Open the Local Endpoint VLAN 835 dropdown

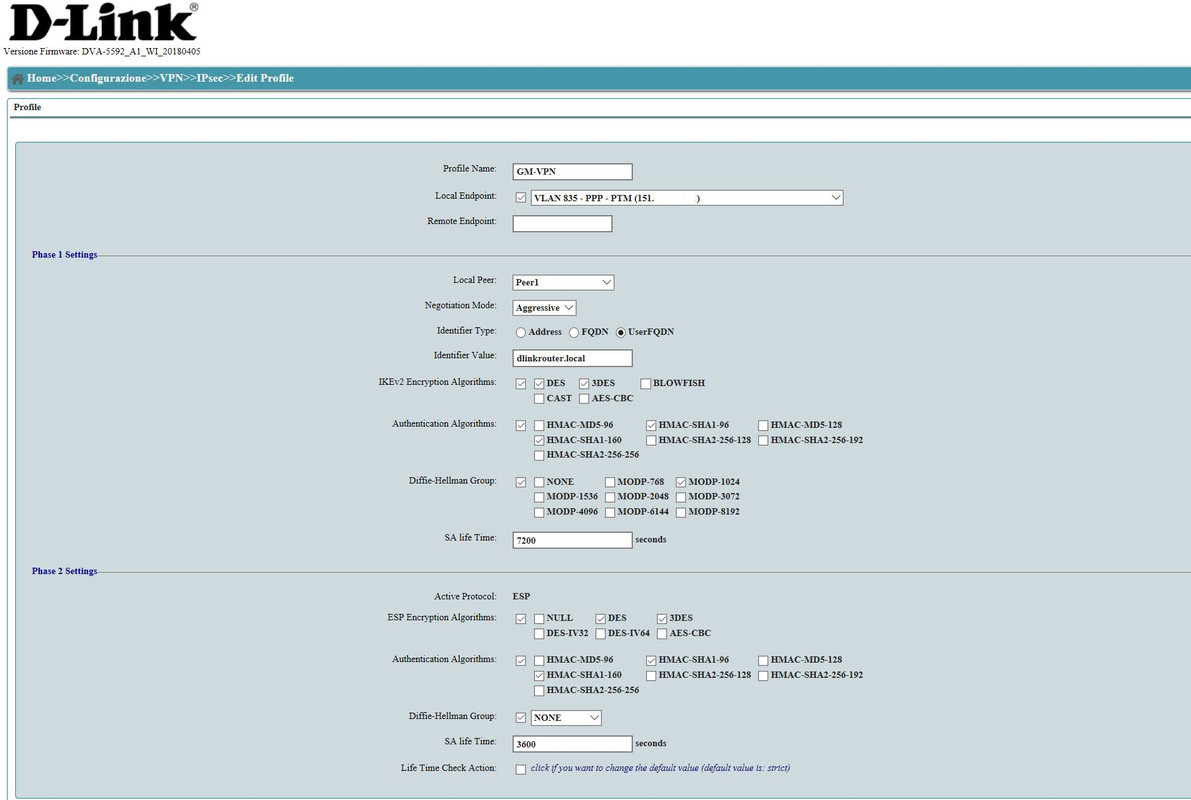(687, 198)
